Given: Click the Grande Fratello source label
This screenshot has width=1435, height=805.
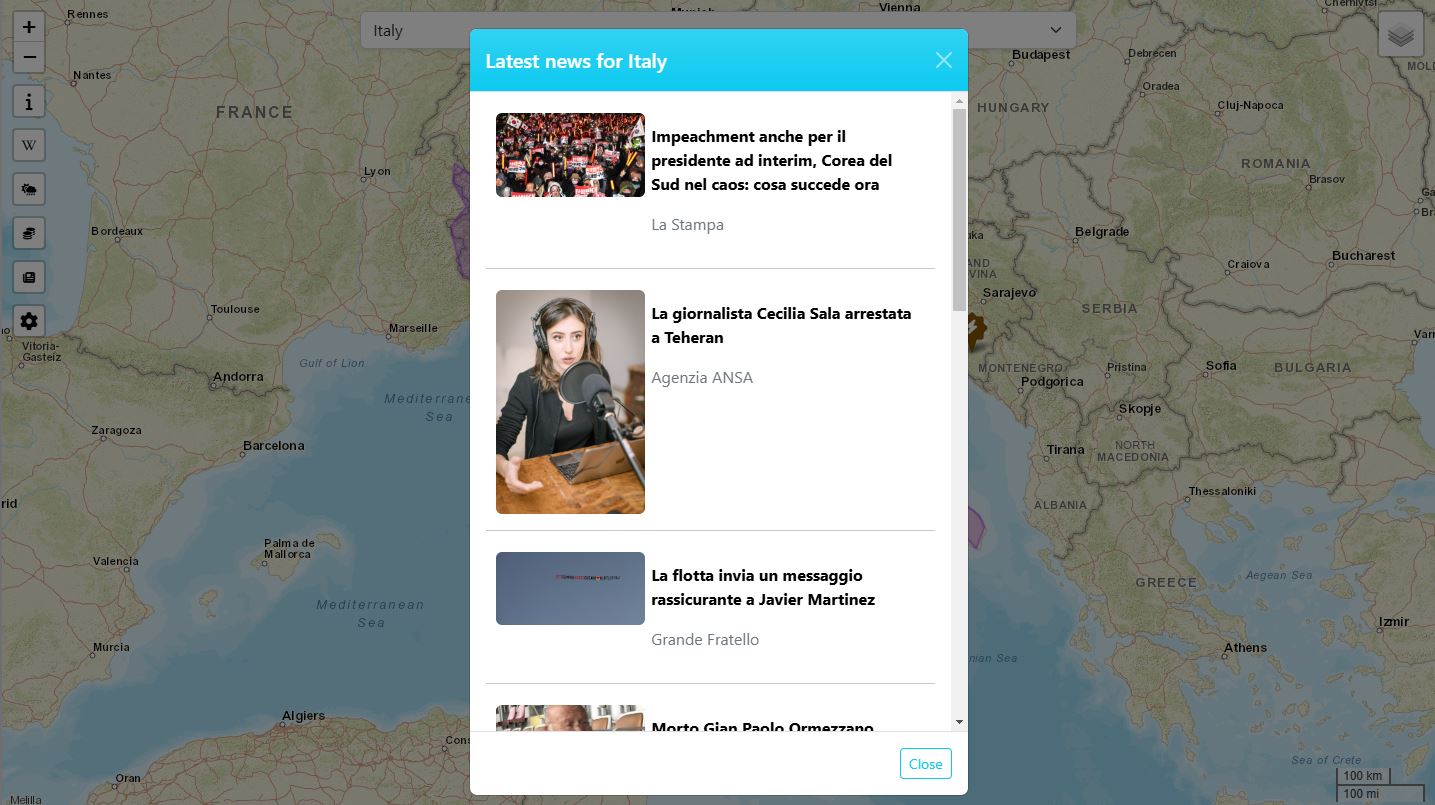Looking at the screenshot, I should tap(705, 640).
